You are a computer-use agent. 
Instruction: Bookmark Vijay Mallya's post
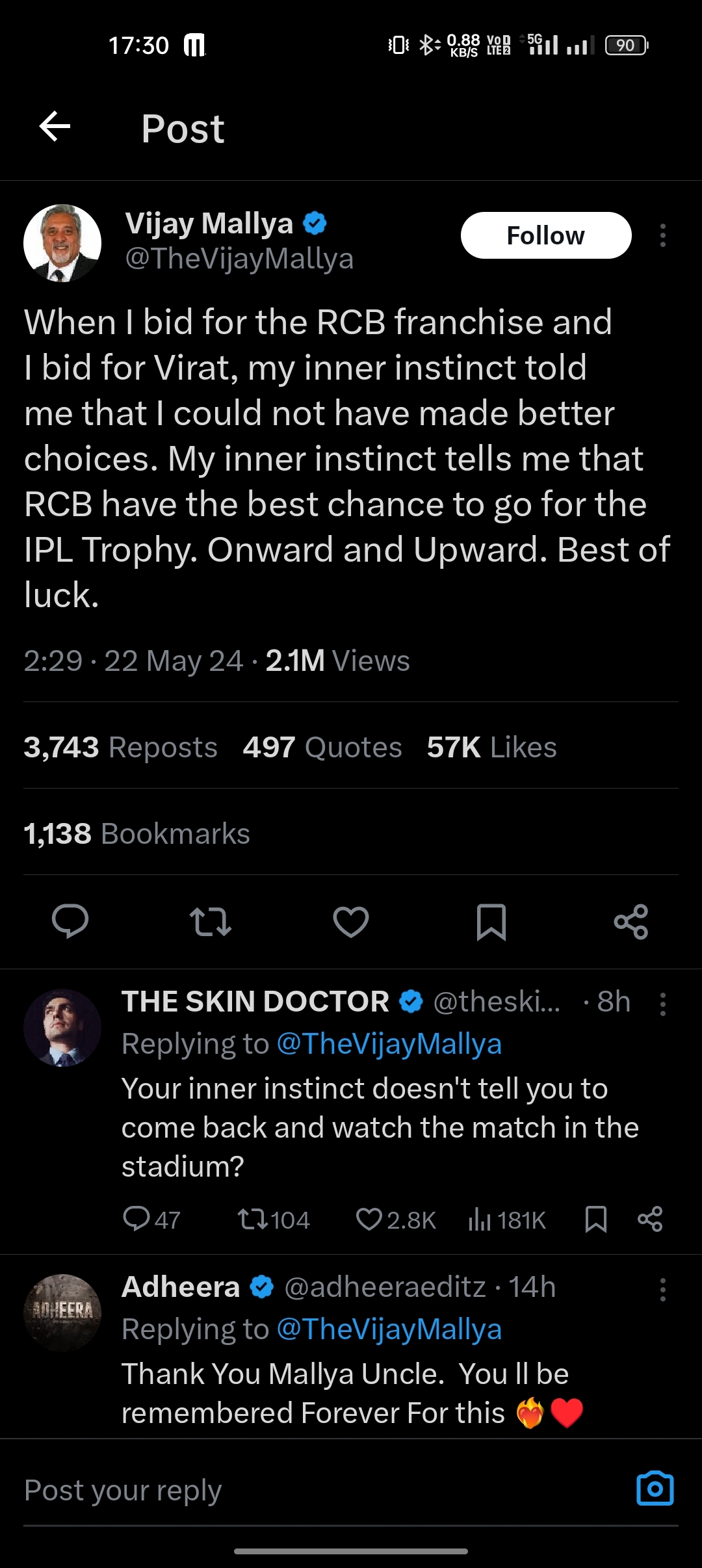[491, 921]
